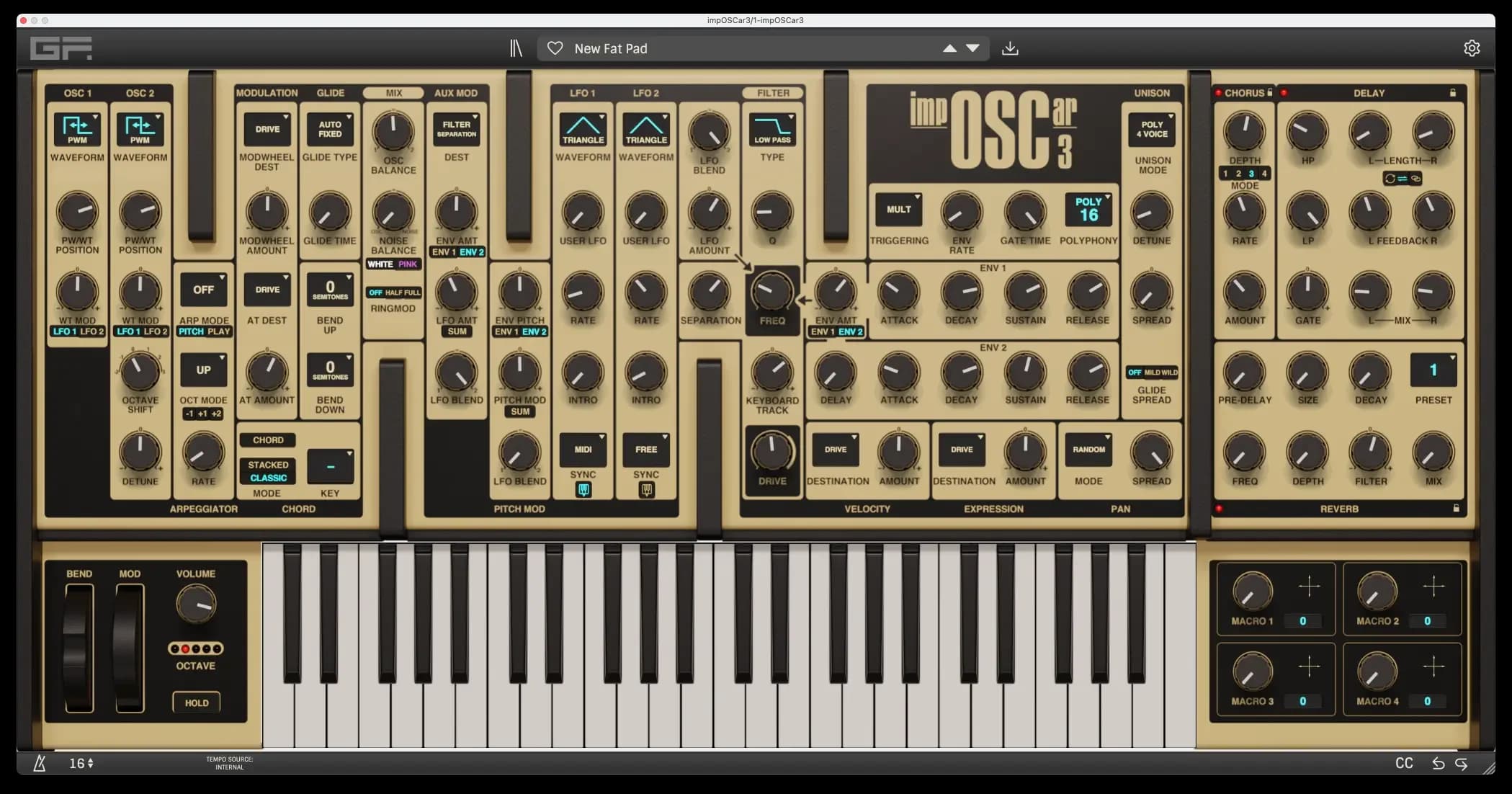
Task: Click the metronome icon in status bar
Action: (40, 763)
